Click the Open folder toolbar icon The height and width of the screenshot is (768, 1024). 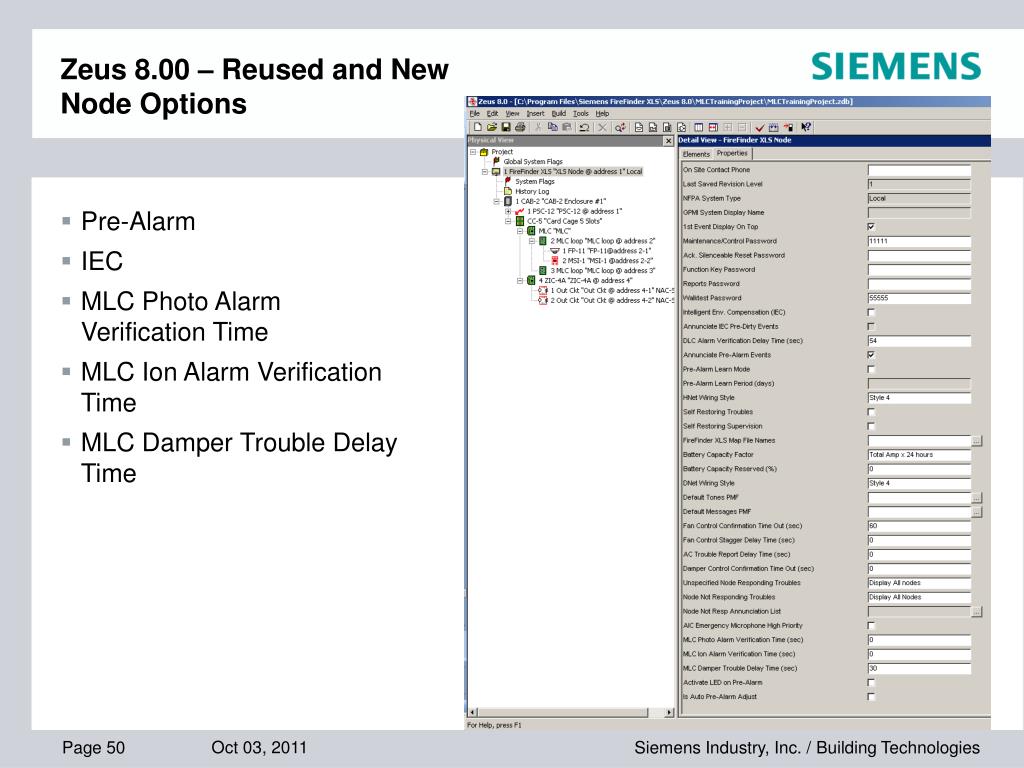(492, 127)
